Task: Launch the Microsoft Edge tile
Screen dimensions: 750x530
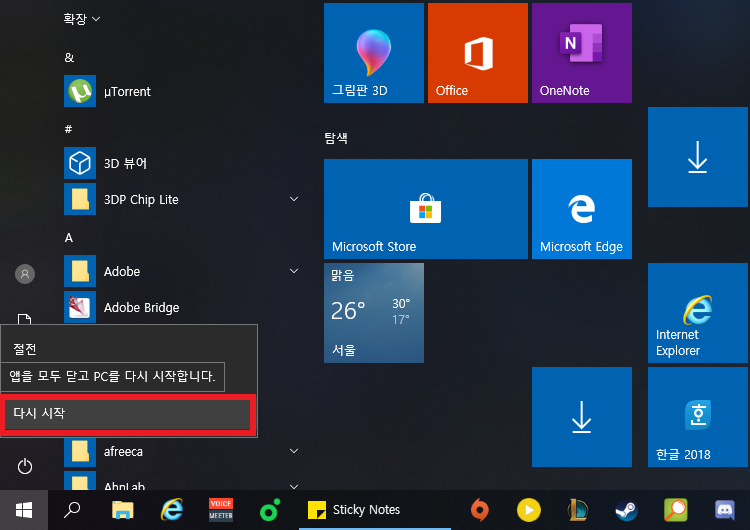Action: pyautogui.click(x=582, y=209)
